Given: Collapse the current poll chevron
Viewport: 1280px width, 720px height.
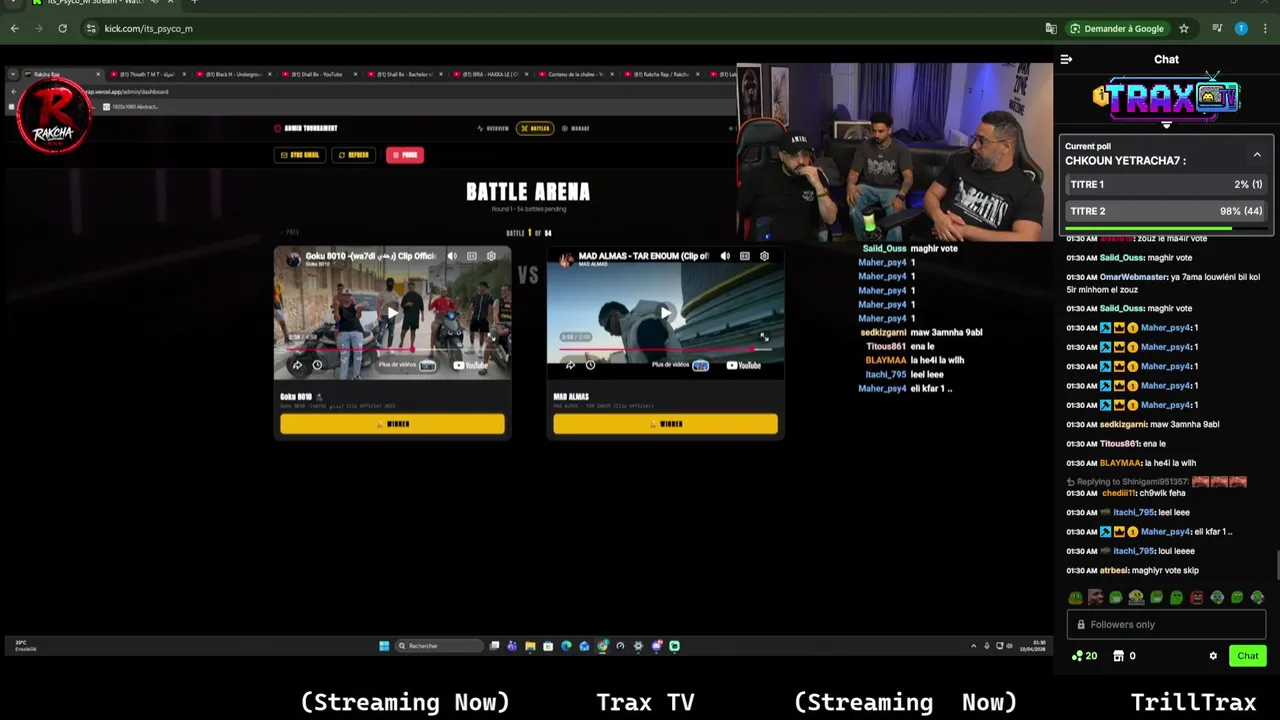Looking at the screenshot, I should 1257,155.
